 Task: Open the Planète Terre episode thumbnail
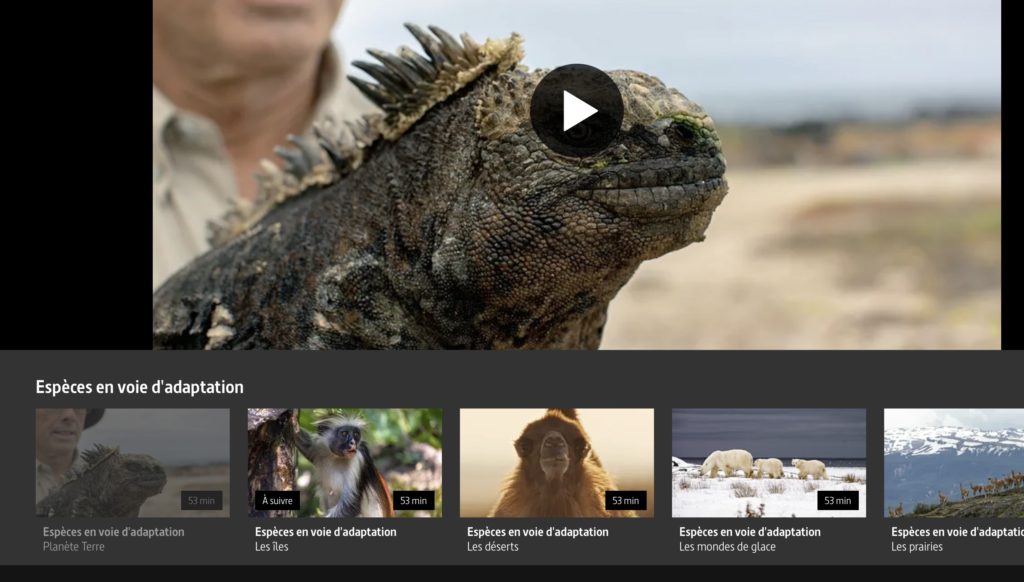pyautogui.click(x=133, y=463)
